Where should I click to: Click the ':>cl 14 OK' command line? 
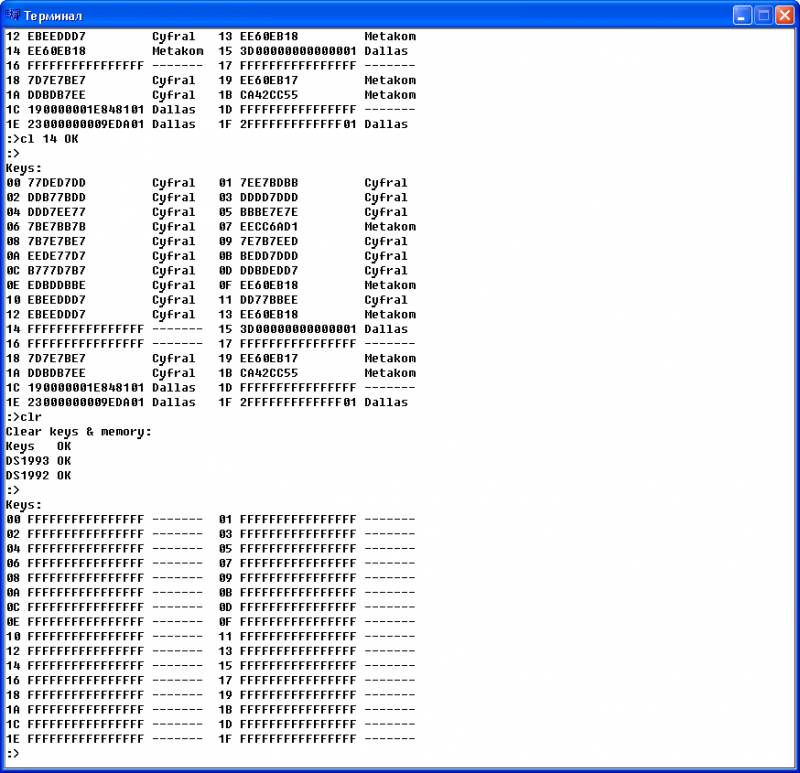(x=42, y=139)
